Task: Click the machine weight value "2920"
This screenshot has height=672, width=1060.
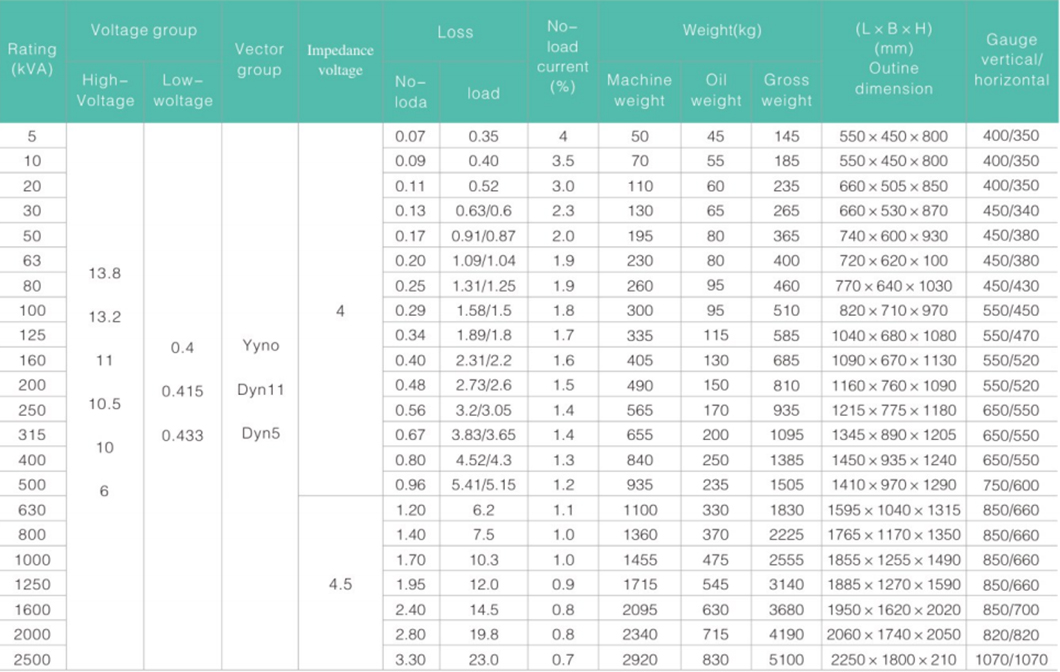Action: (x=640, y=659)
